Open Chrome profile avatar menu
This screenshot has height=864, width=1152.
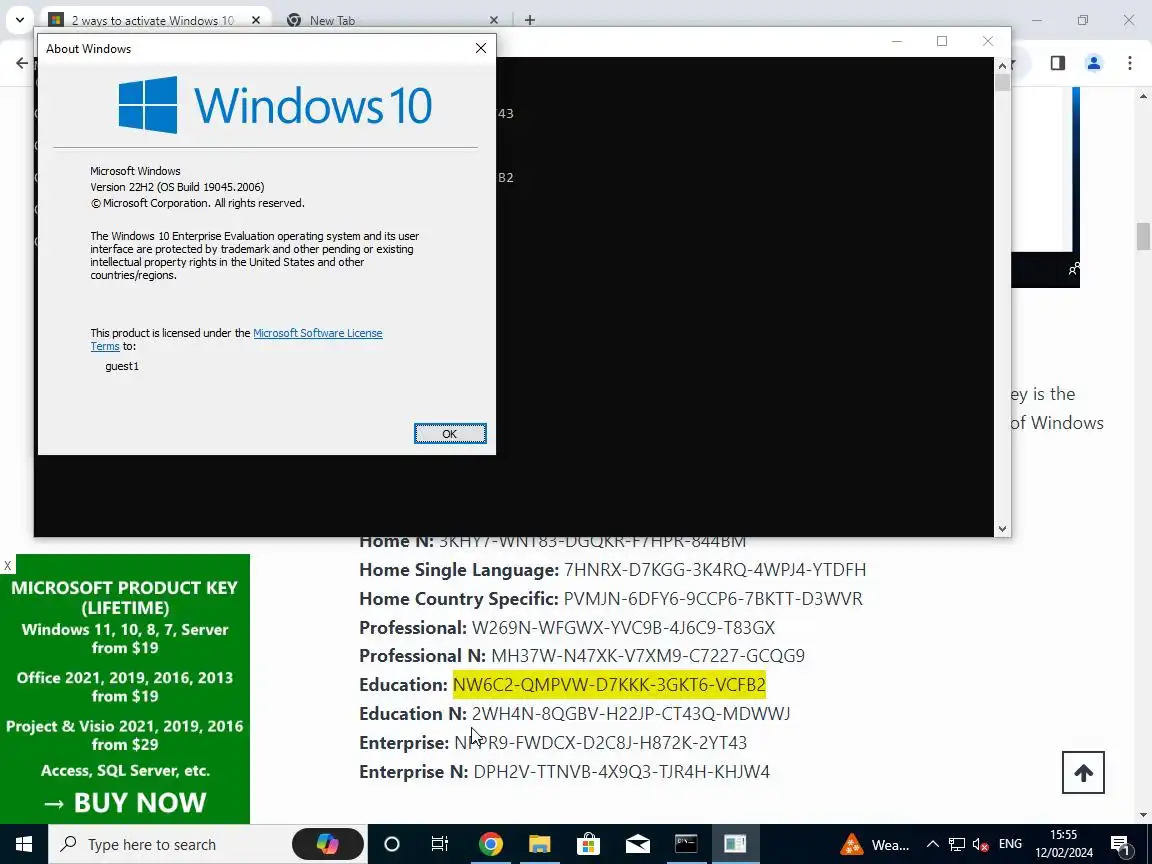1094,63
